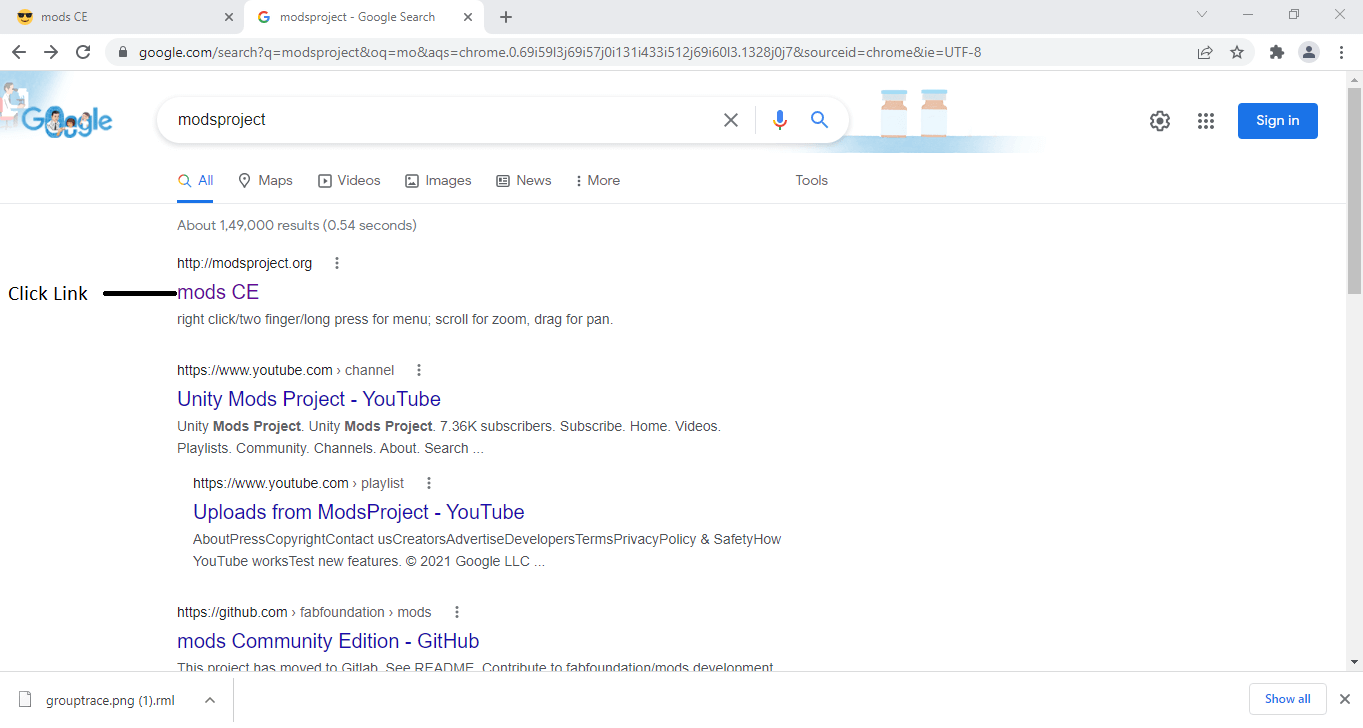Open 'mods Community Edition - GitHub' result
1363x728 pixels.
click(x=328, y=641)
